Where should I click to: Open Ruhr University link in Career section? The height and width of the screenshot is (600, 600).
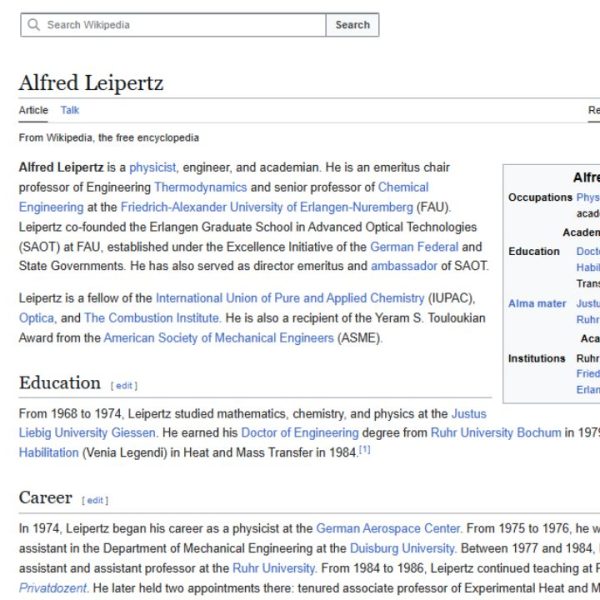pos(274,569)
